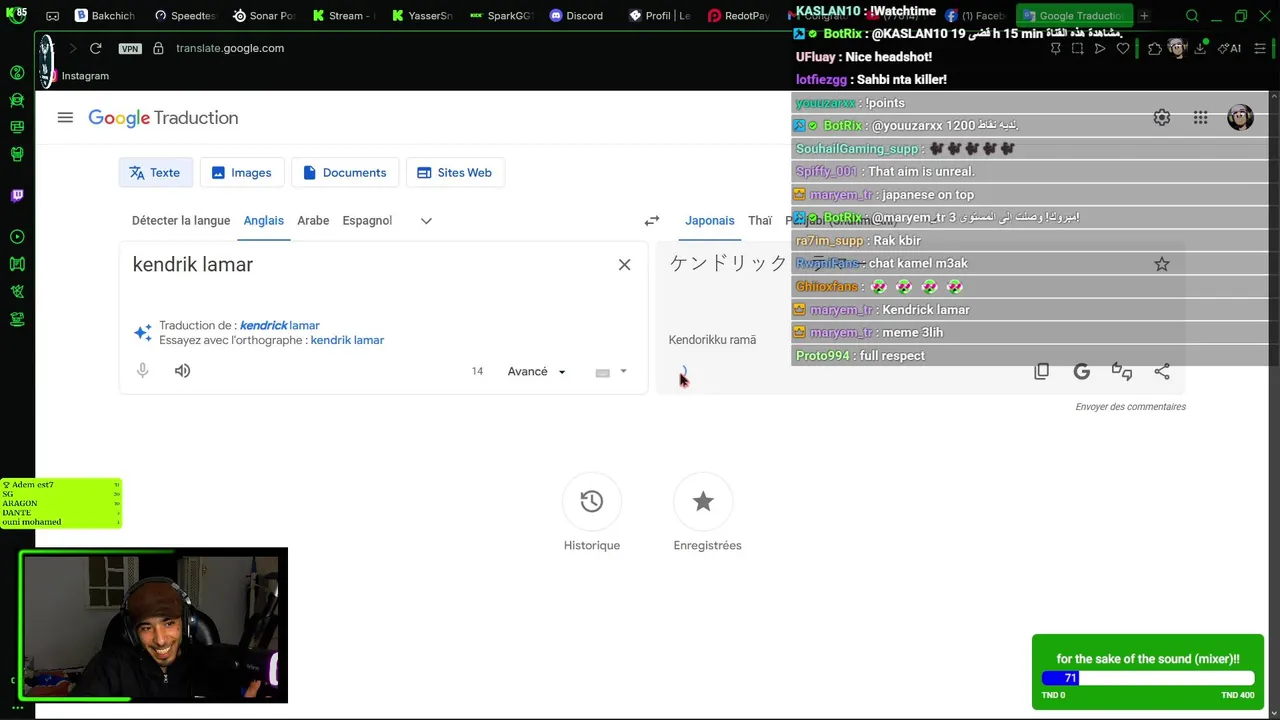
Task: Open the Google apps grid
Action: (1200, 118)
